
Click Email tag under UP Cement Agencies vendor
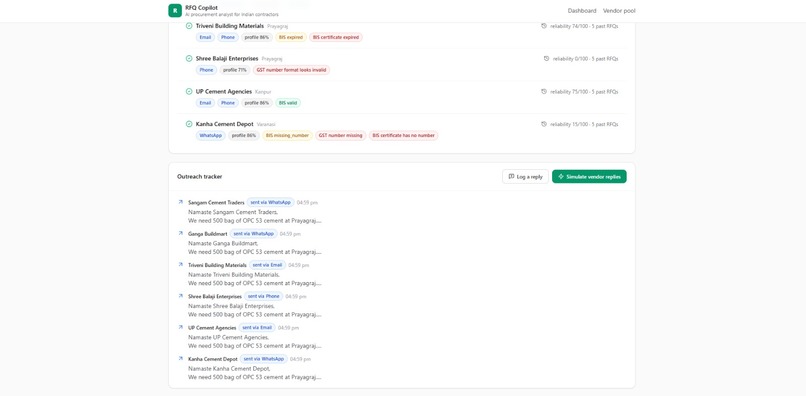tap(205, 103)
